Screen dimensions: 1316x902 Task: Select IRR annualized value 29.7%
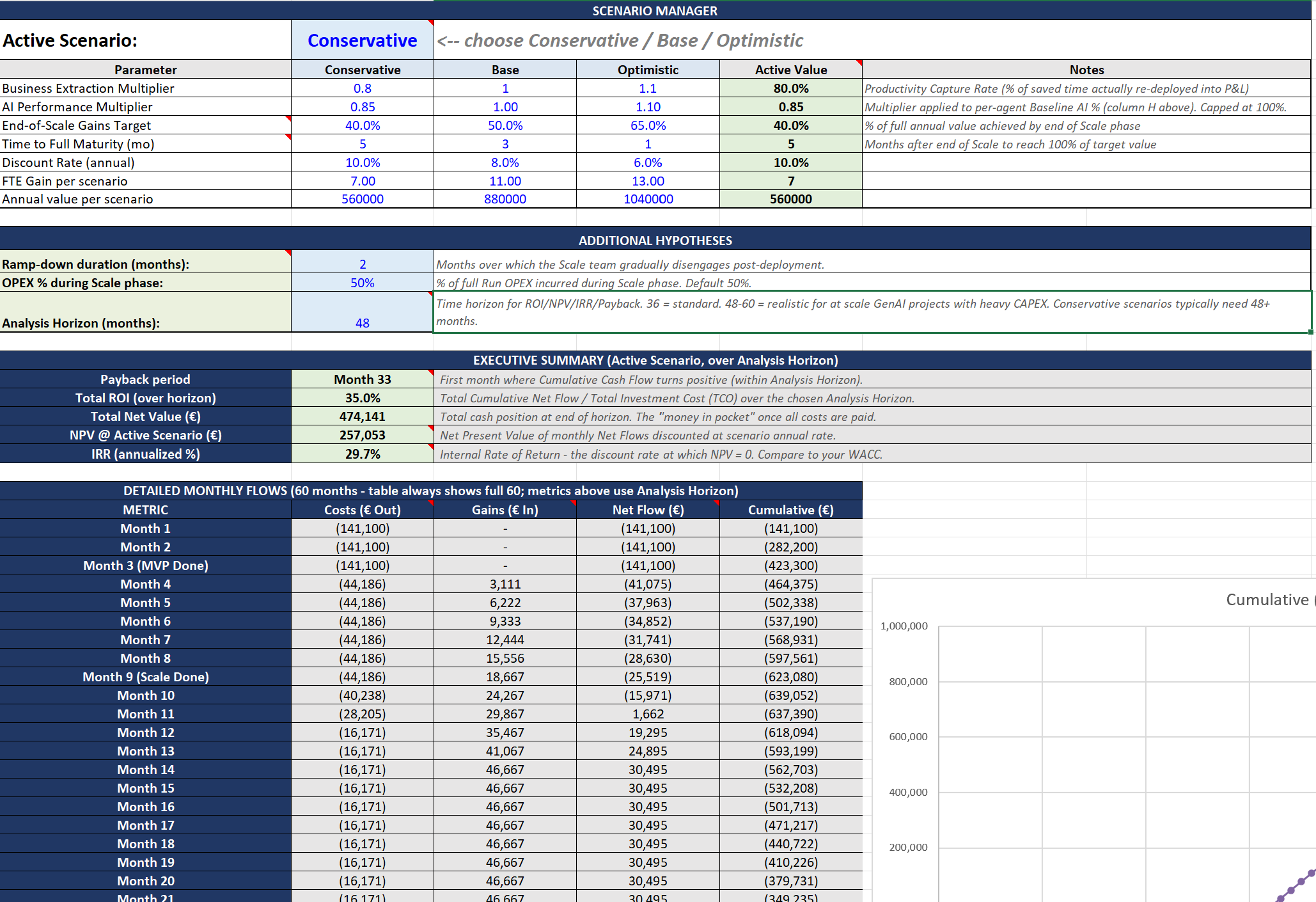point(363,454)
